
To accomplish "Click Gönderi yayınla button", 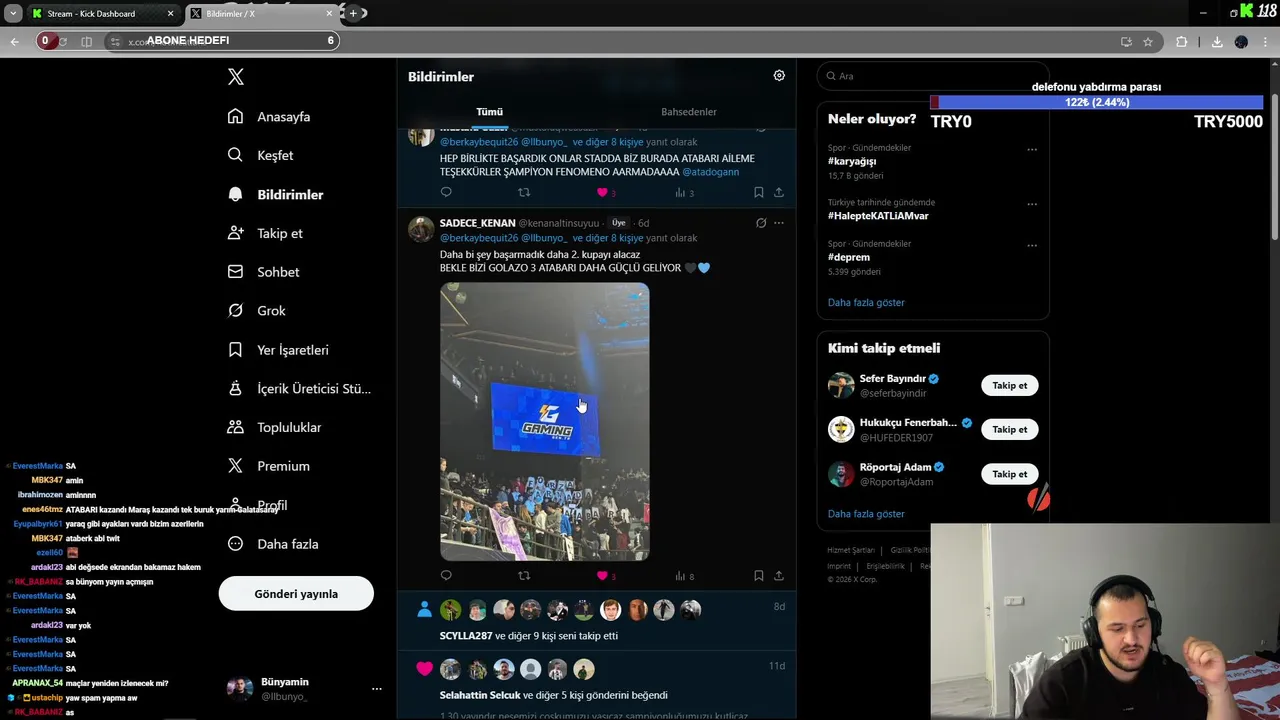I will pos(296,594).
